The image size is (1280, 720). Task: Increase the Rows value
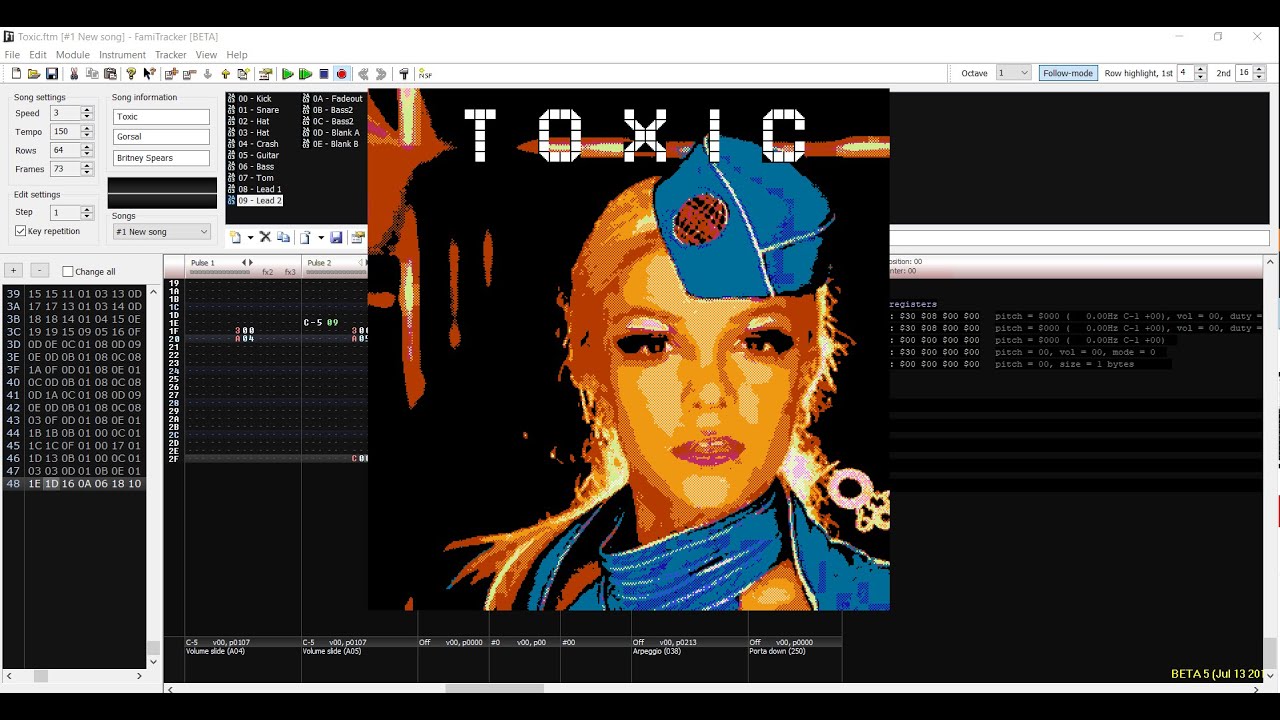pyautogui.click(x=87, y=147)
